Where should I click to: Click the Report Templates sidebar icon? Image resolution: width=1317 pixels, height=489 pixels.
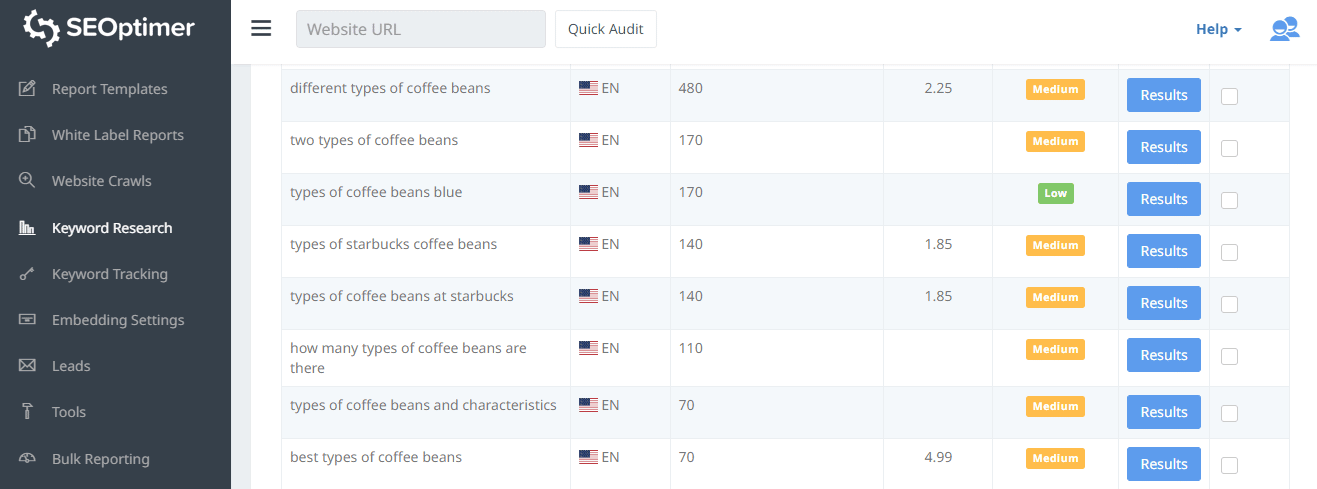28,89
